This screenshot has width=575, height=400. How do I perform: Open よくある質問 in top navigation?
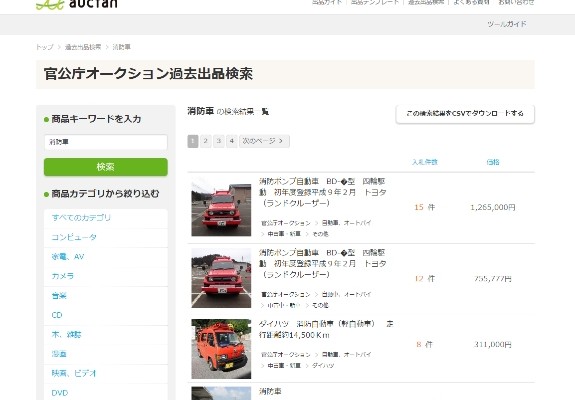click(472, 2)
